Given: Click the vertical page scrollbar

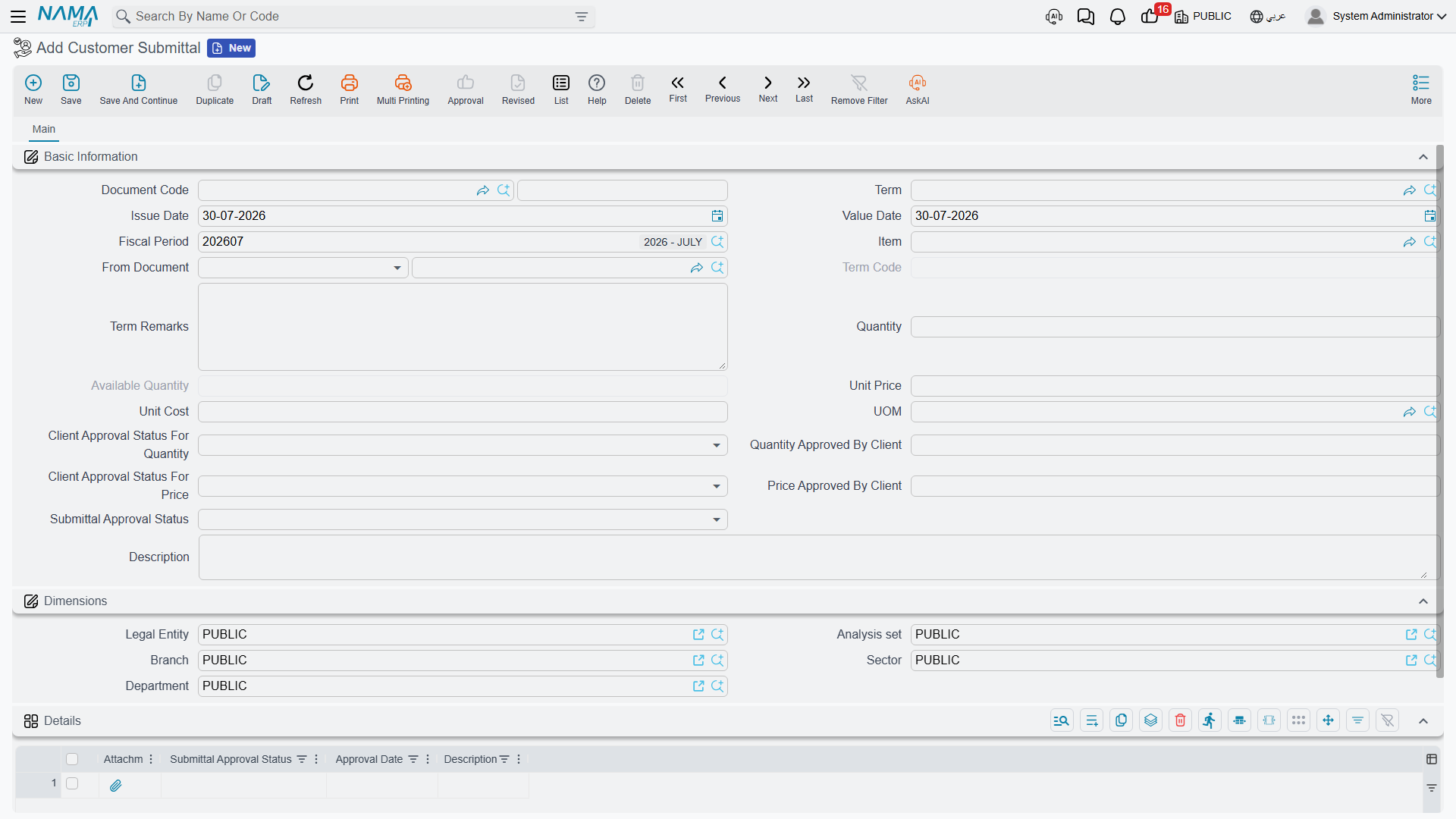Looking at the screenshot, I should [1440, 411].
